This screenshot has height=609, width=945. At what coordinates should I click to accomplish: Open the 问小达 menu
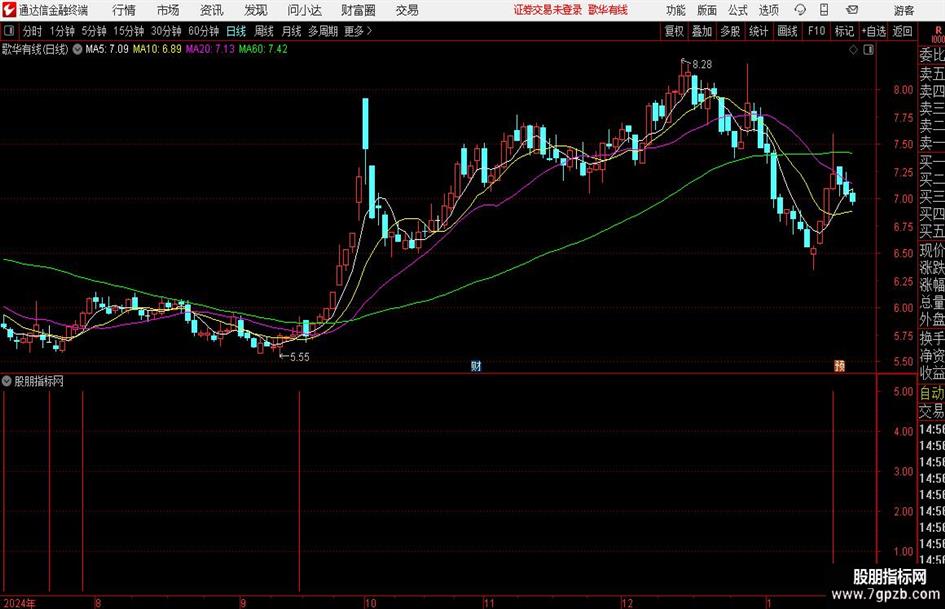click(x=304, y=10)
